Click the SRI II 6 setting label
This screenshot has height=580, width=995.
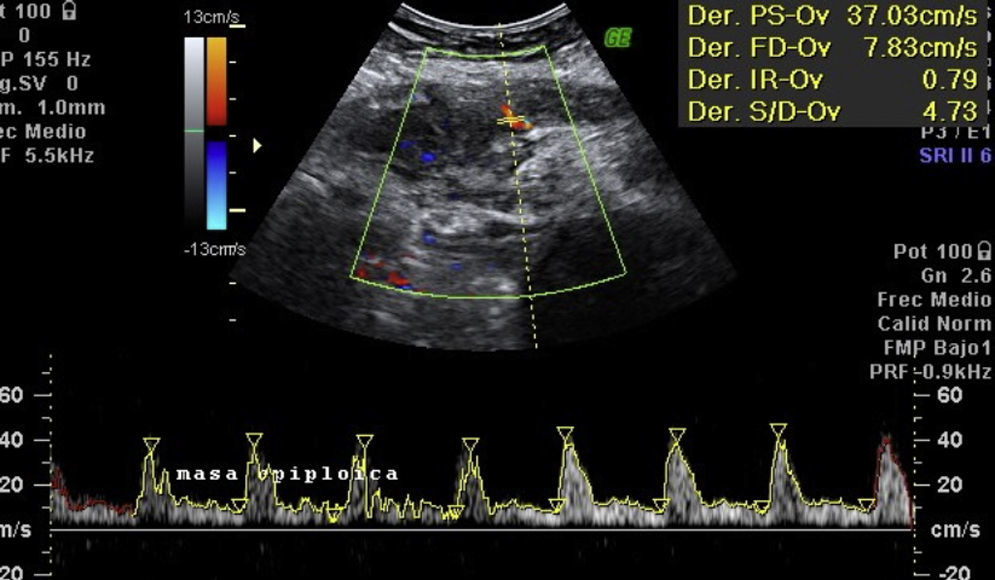tap(953, 155)
